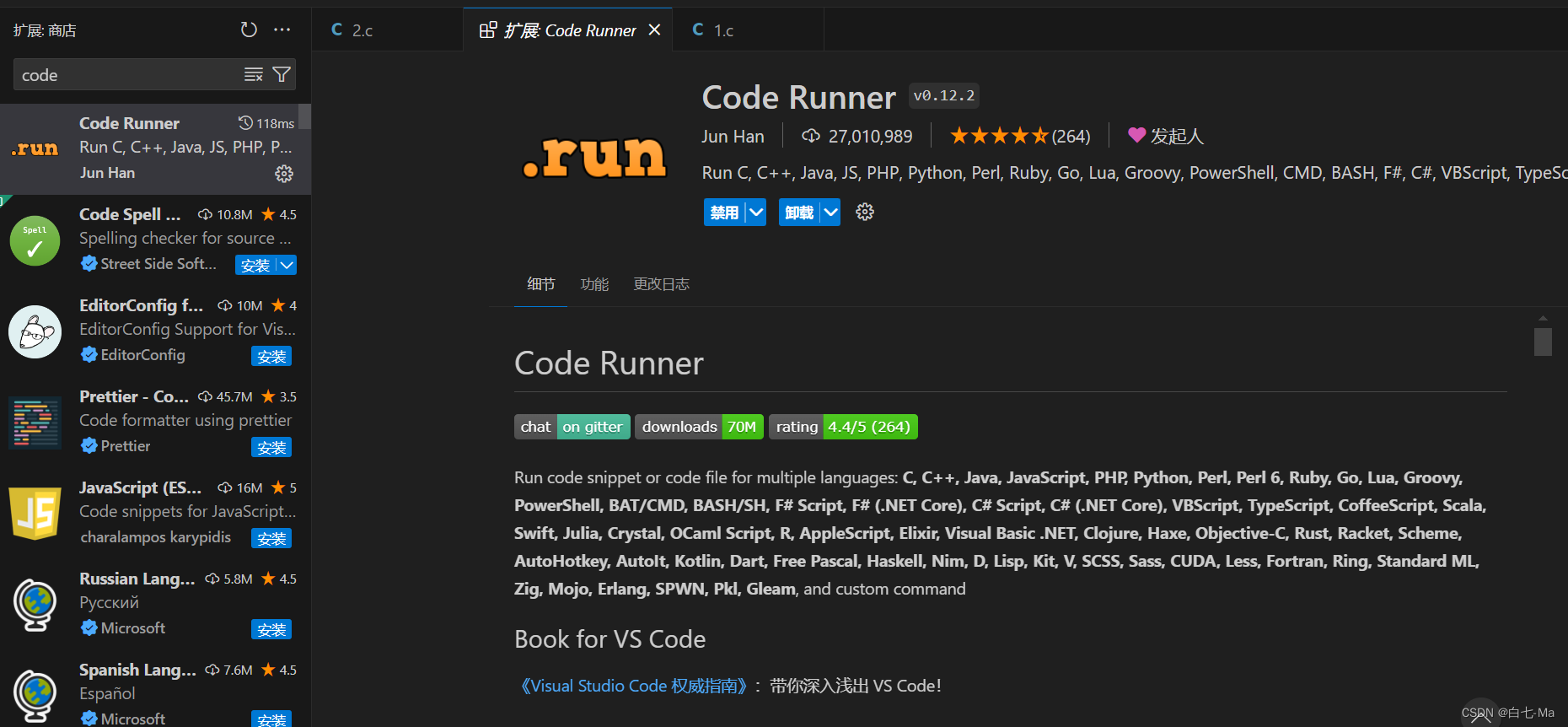Viewport: 1568px width, 727px height.
Task: Close the Code Runner extension tab
Action: coord(654,30)
